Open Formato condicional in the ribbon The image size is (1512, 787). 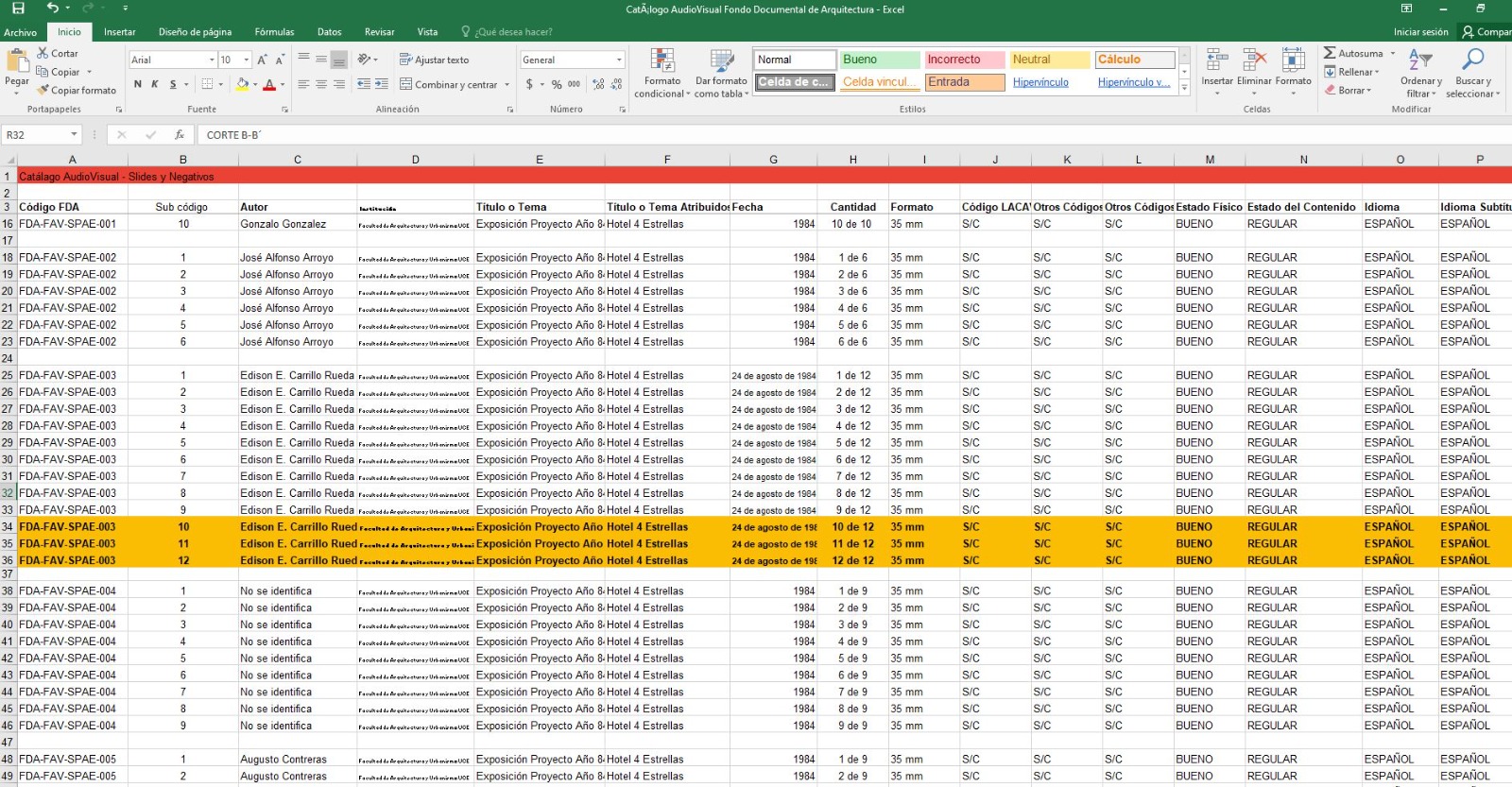[661, 73]
